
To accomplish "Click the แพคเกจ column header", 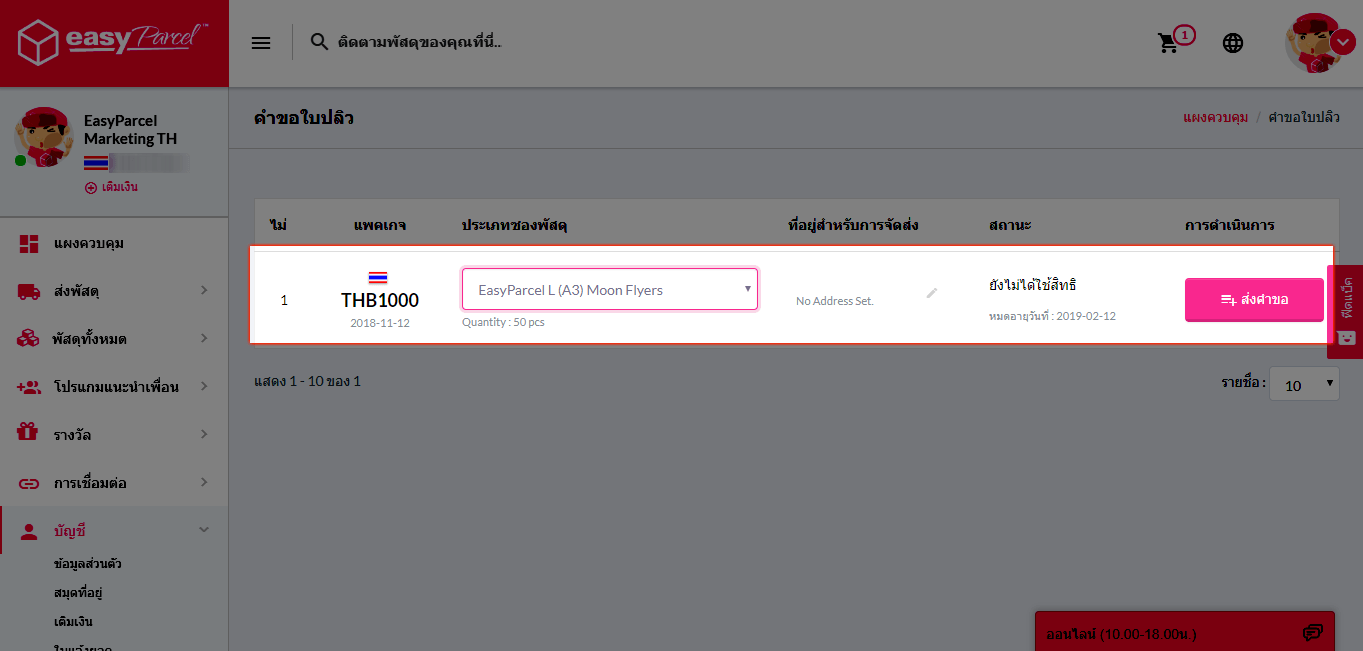I will tap(380, 225).
